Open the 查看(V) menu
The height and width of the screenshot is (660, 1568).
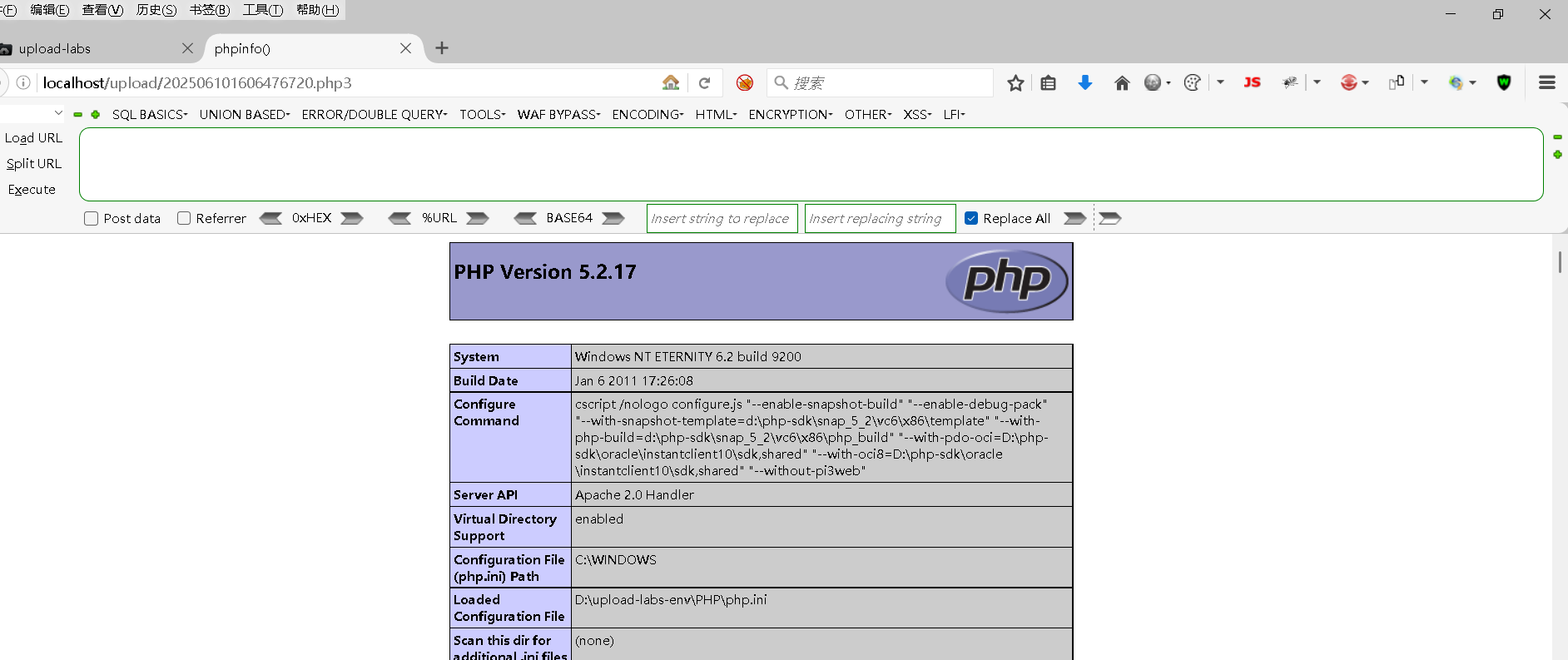[102, 10]
